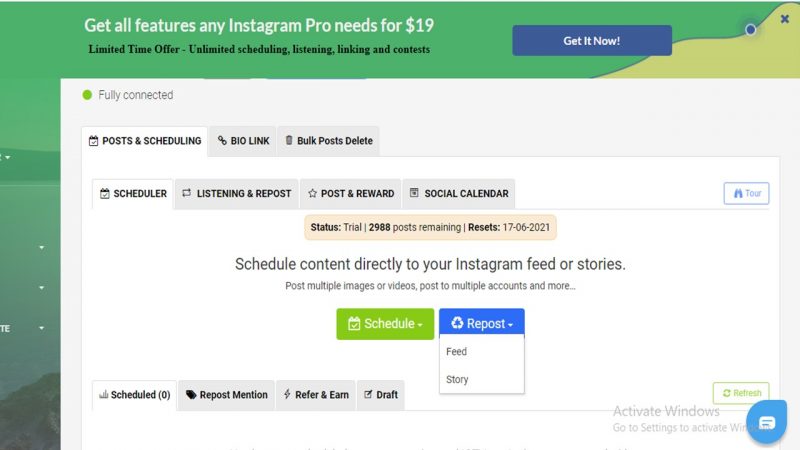Image resolution: width=800 pixels, height=450 pixels.
Task: Click the Refresh button
Action: click(x=741, y=393)
